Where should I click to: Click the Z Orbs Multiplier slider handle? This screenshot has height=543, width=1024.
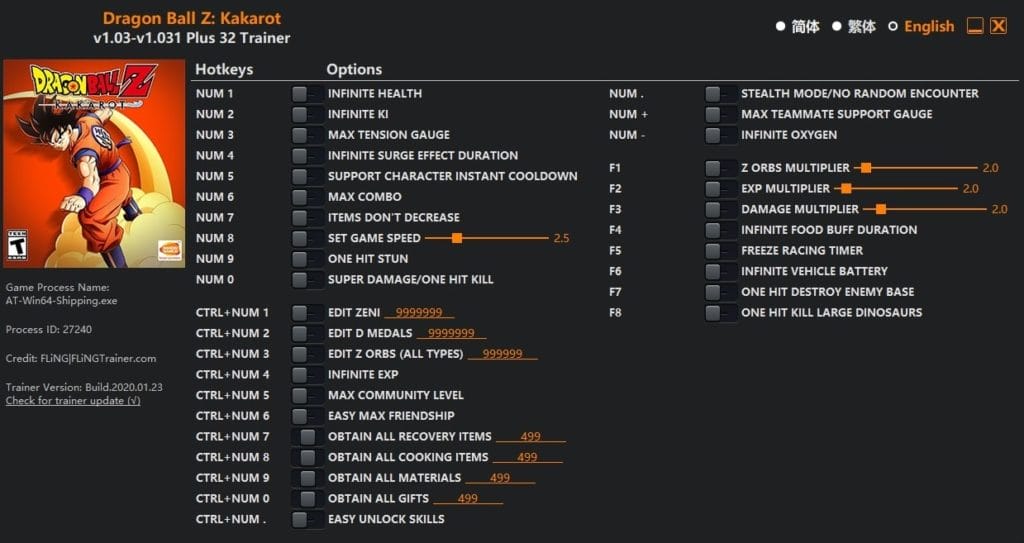coord(866,168)
